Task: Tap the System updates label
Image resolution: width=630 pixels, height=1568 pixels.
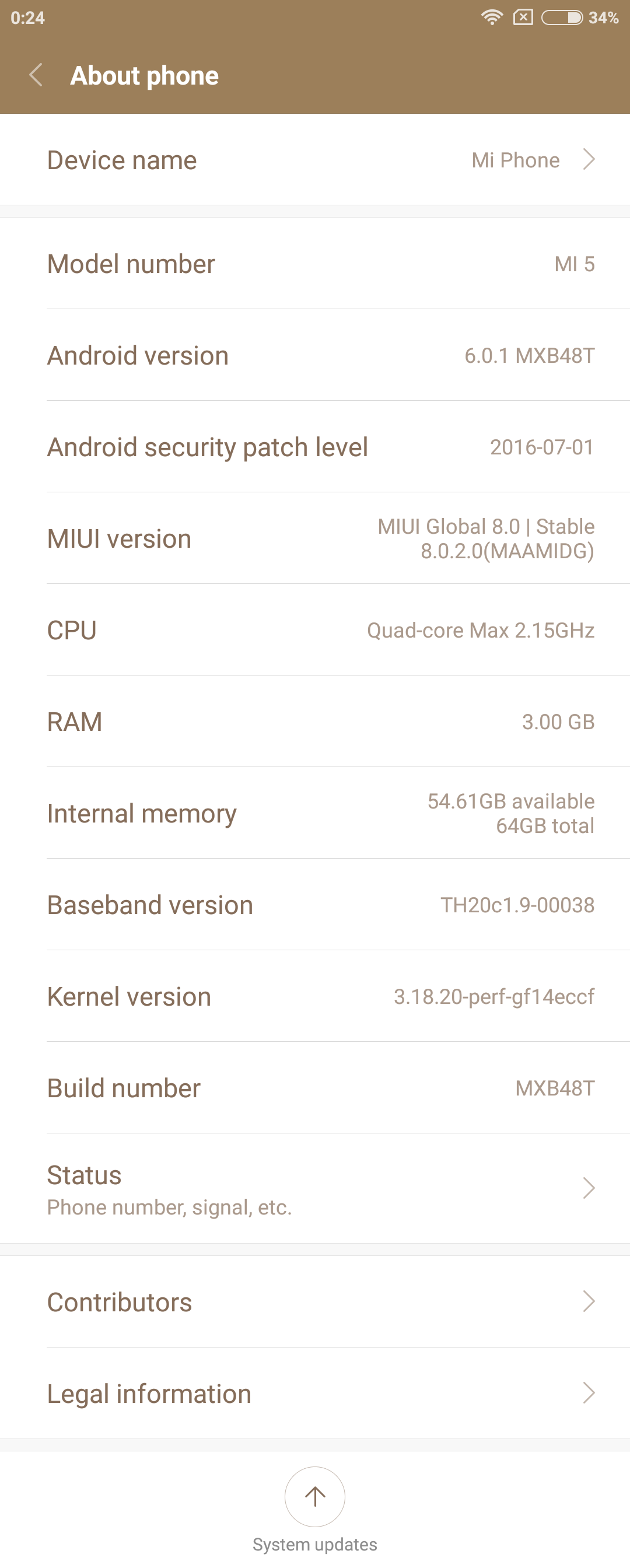Action: point(314,1544)
